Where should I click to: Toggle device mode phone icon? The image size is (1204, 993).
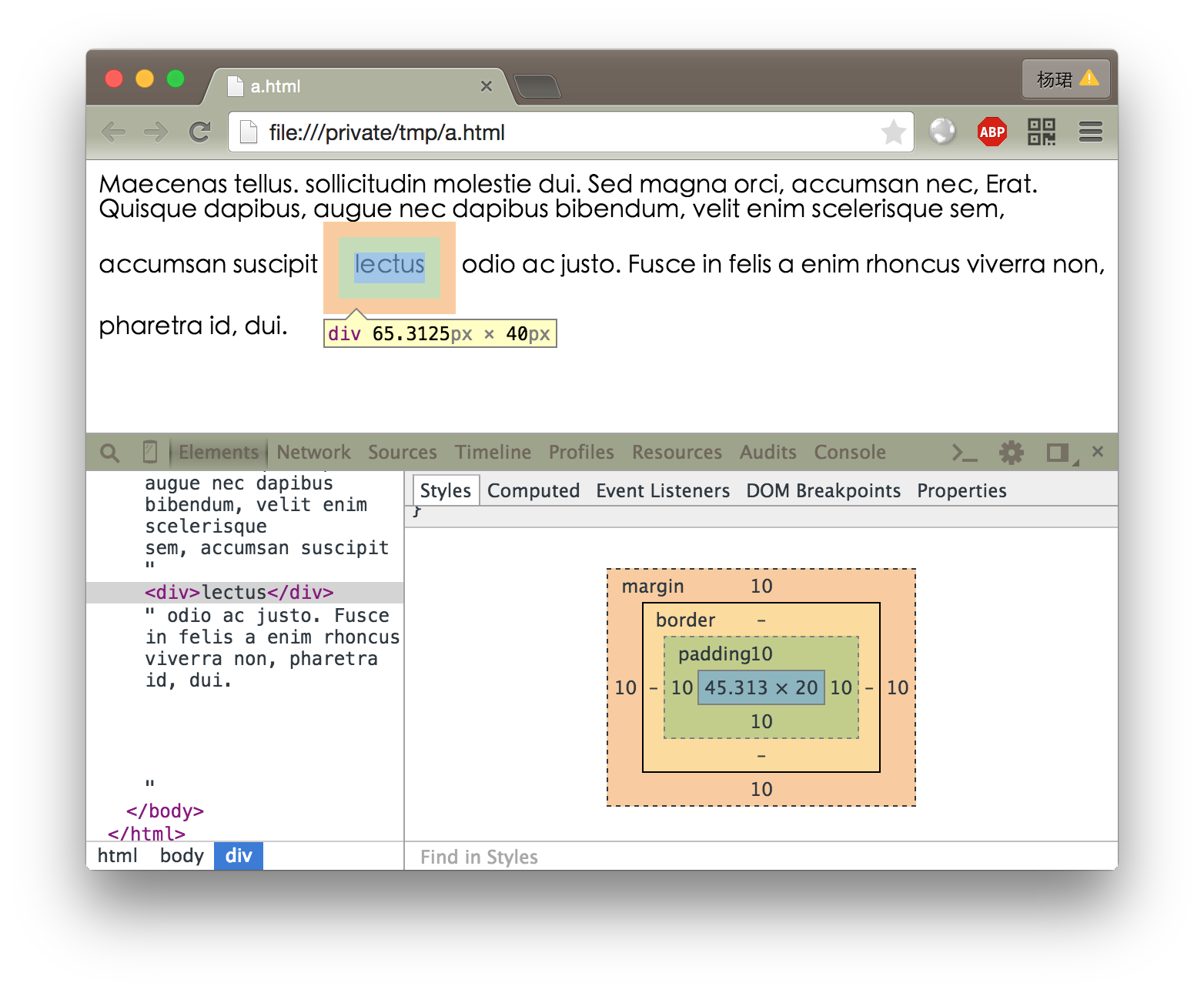[x=150, y=452]
